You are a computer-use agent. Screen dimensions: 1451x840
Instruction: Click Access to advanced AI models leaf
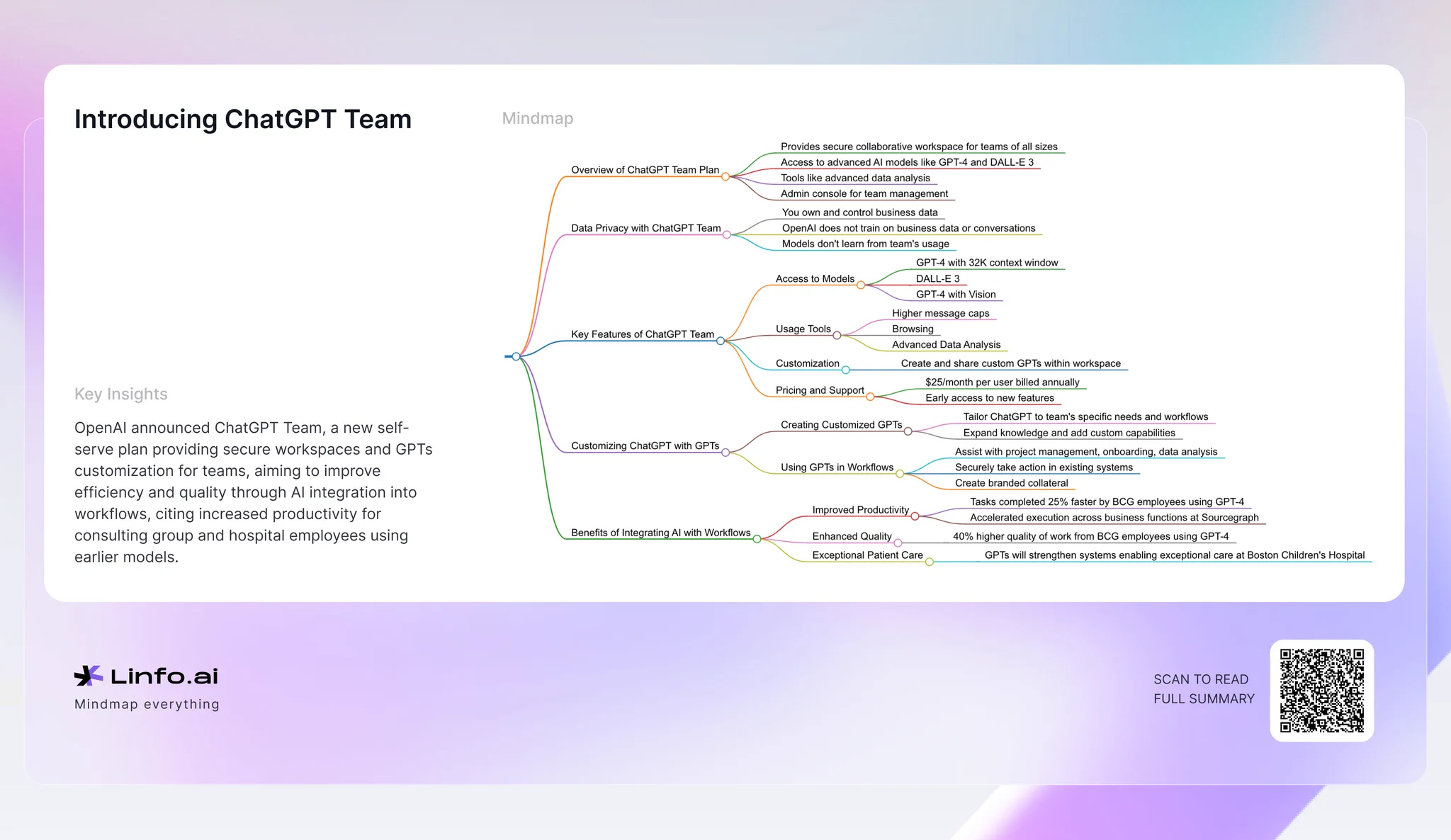point(907,162)
